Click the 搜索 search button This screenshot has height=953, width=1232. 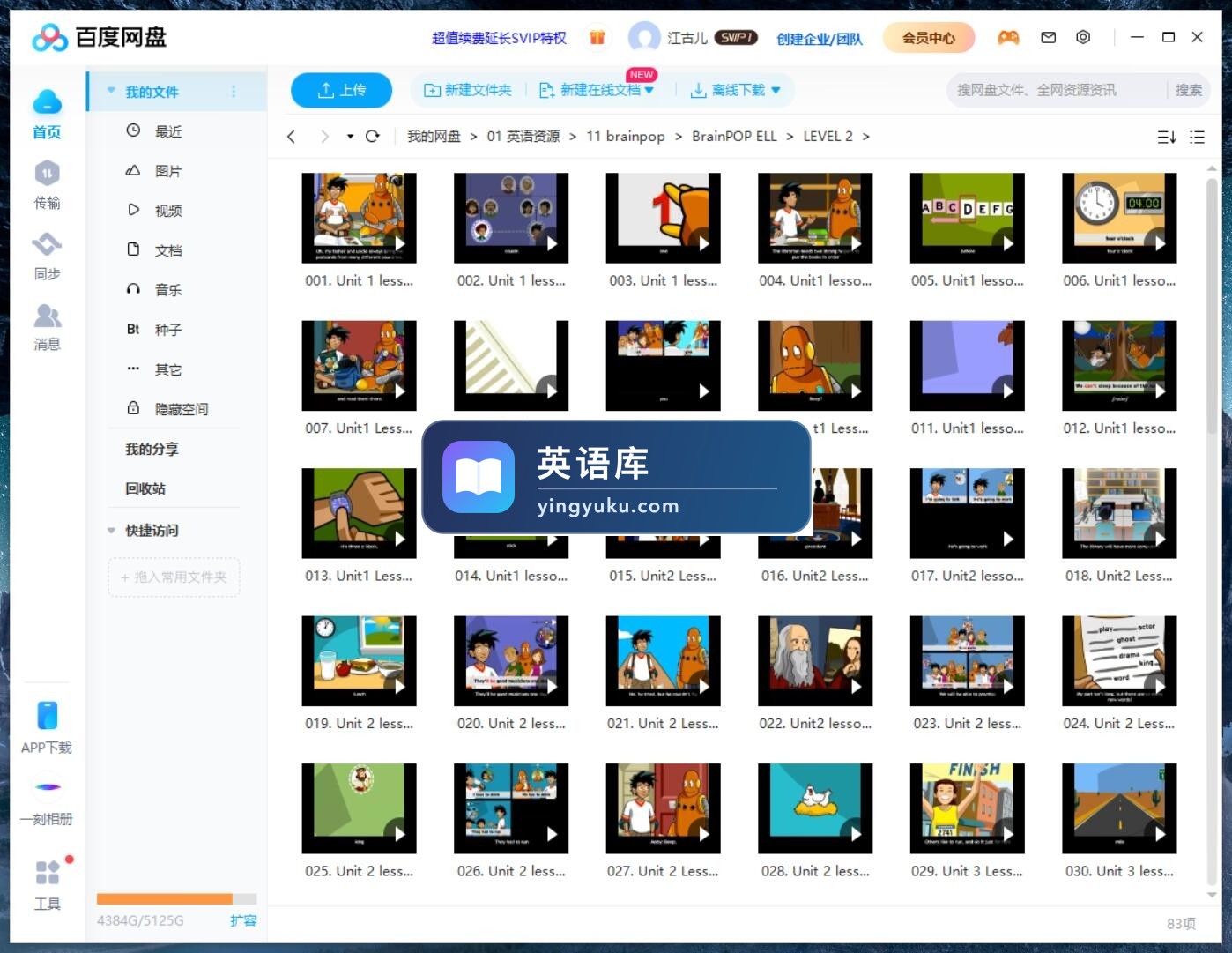(x=1188, y=90)
